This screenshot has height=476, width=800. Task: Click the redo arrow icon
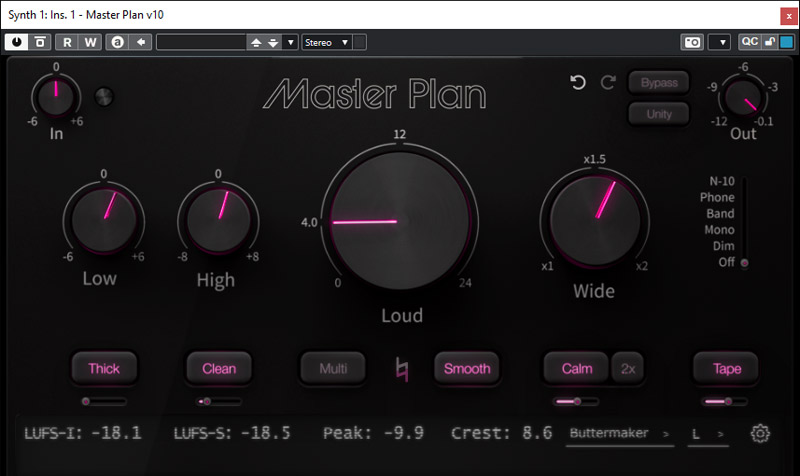[x=607, y=83]
